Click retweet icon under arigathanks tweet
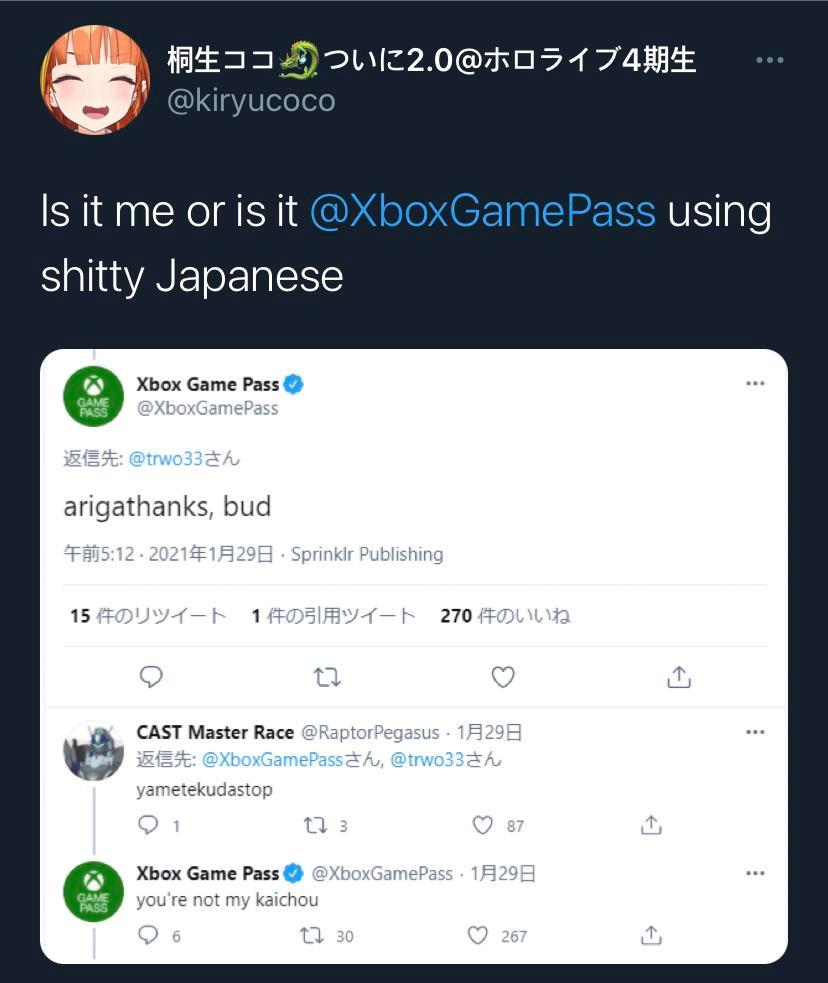 click(x=327, y=678)
